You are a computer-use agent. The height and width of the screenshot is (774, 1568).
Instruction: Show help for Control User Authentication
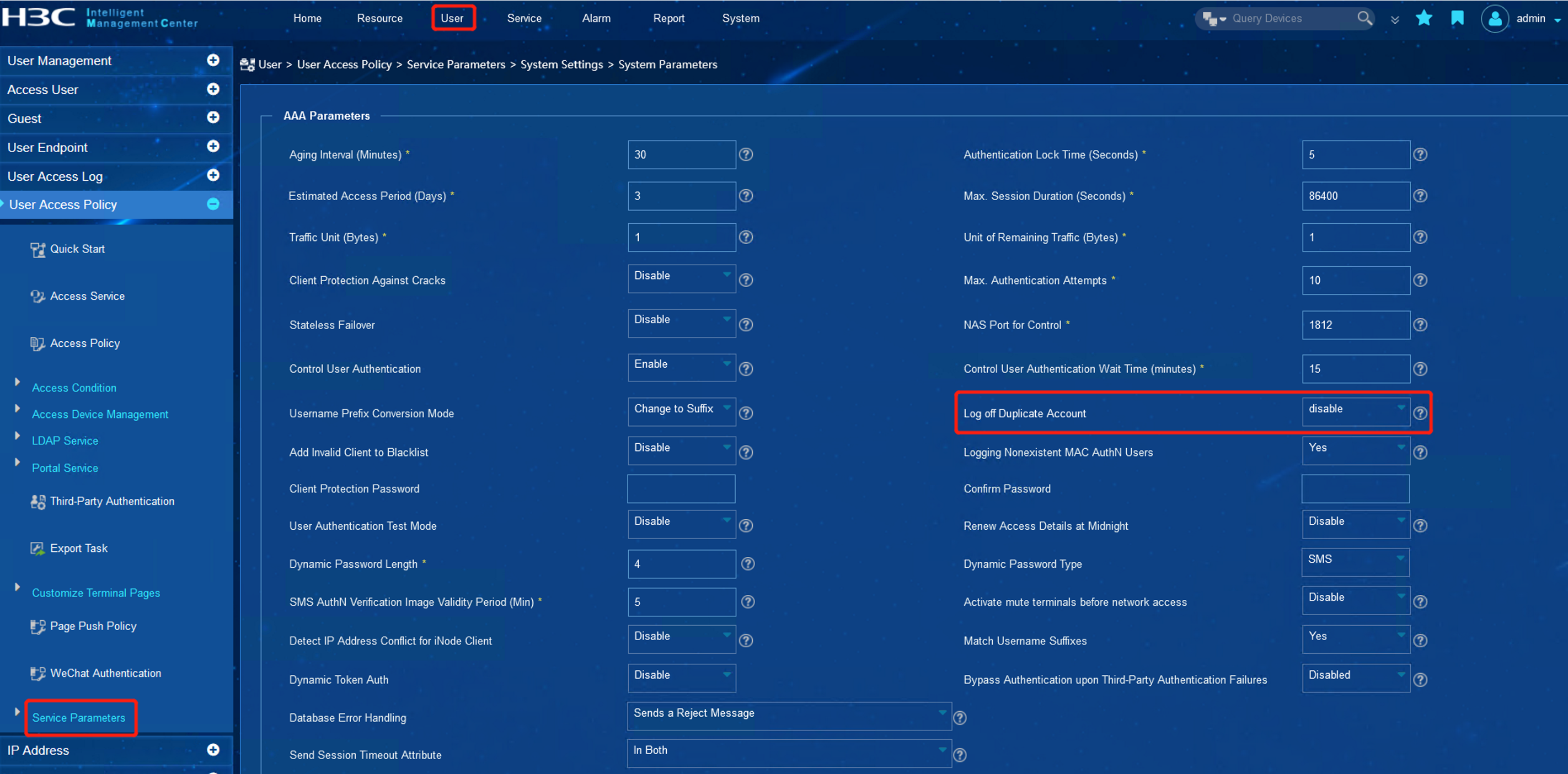746,369
